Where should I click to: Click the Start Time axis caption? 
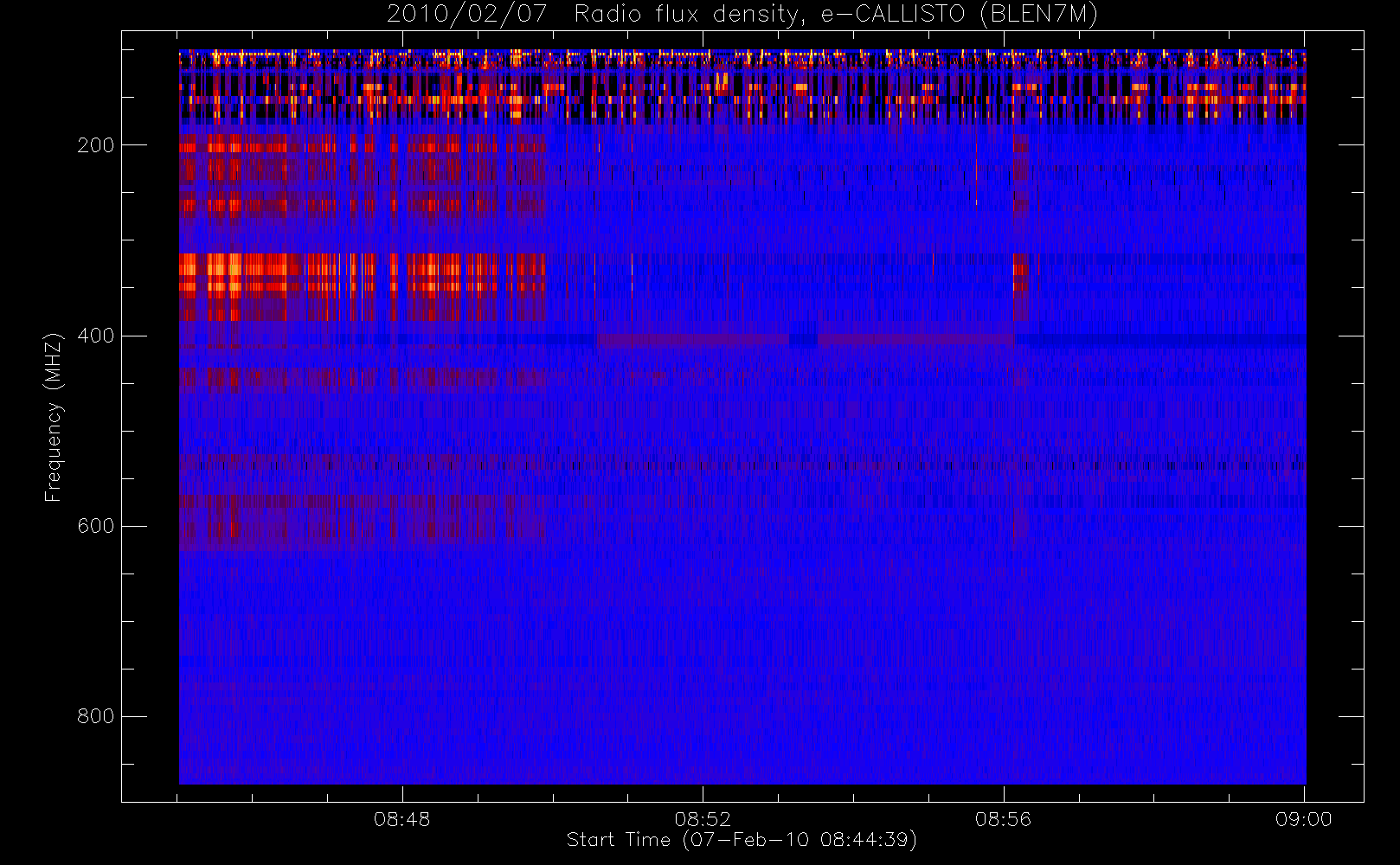tap(742, 840)
